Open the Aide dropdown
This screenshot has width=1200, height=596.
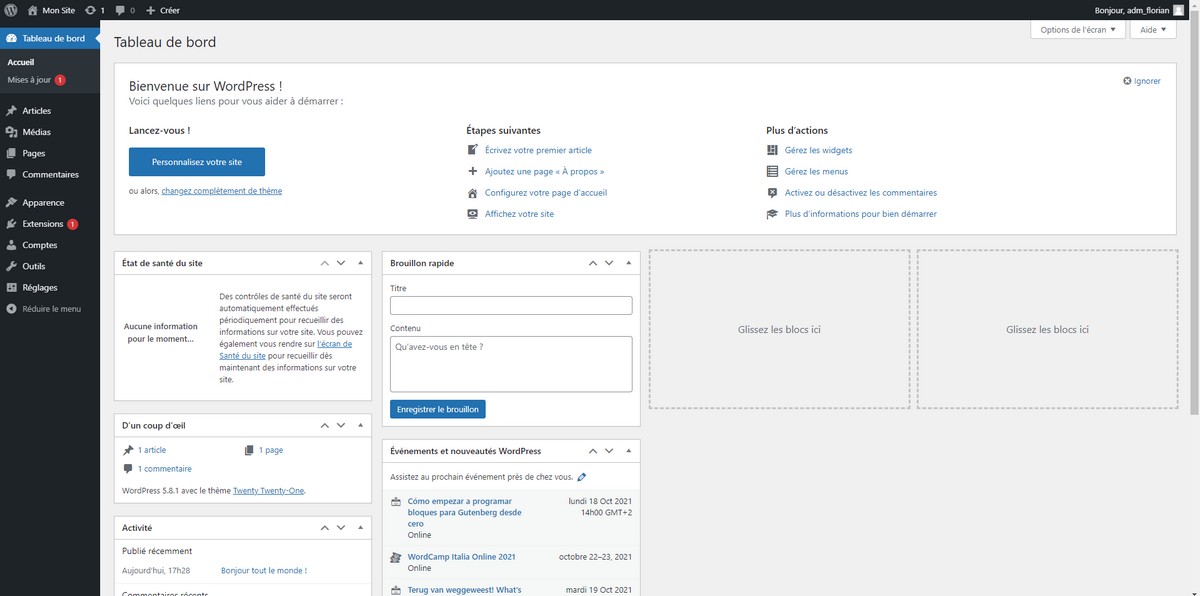coord(1151,29)
